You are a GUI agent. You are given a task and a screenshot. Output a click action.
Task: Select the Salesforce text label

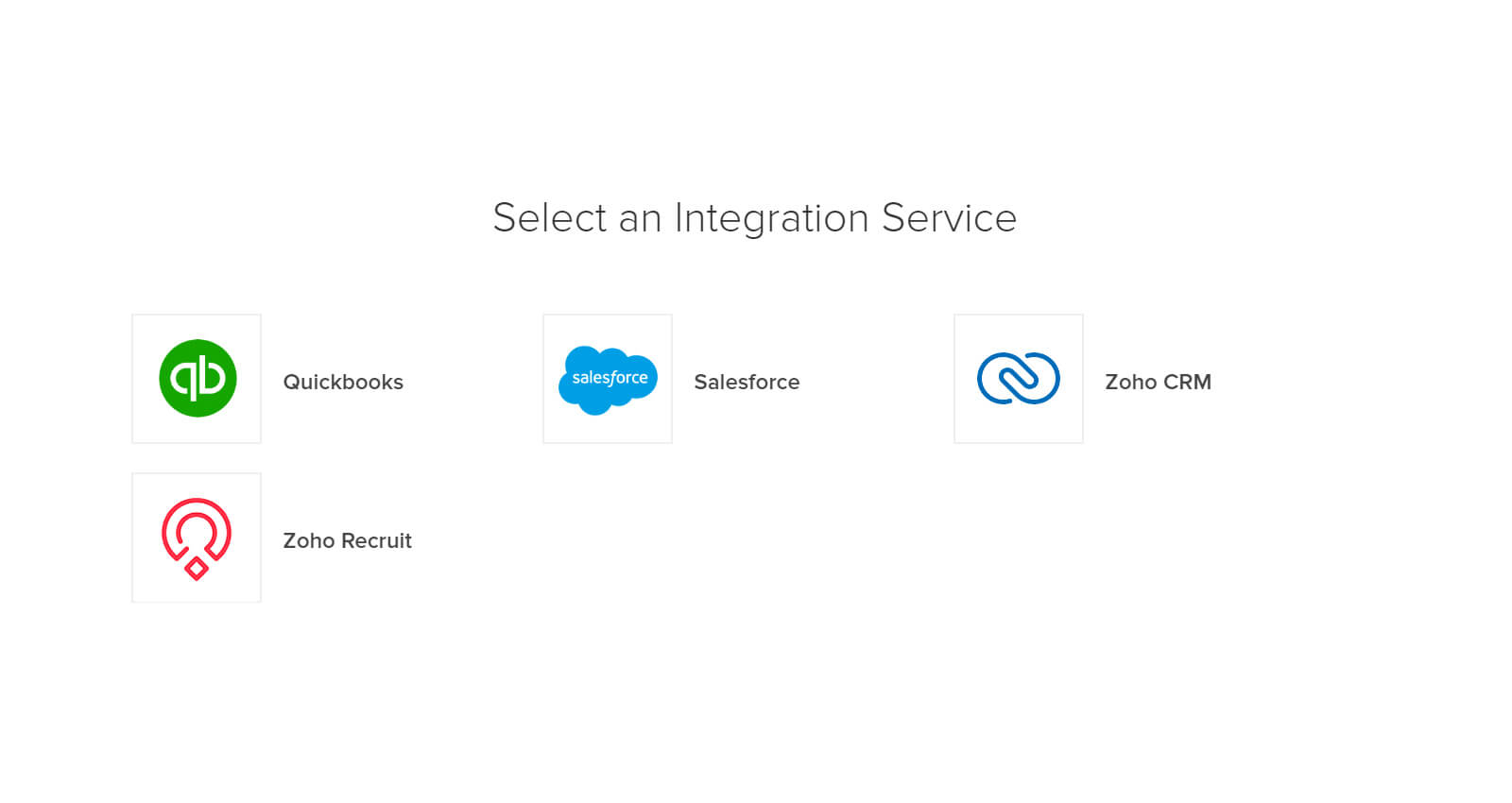point(747,382)
